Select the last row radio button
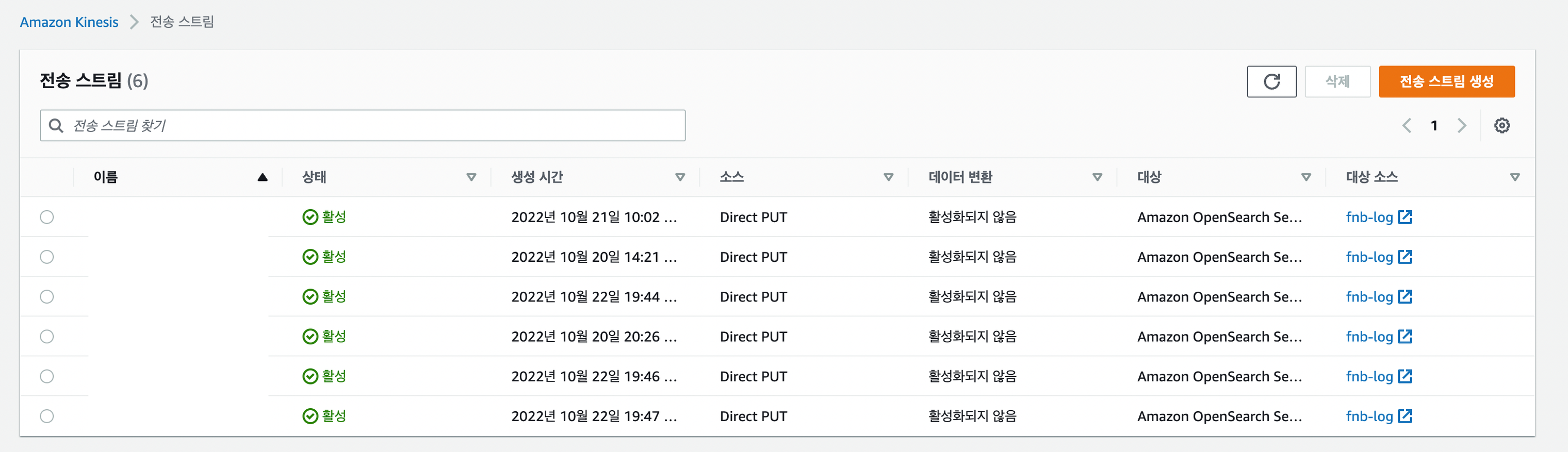 pyautogui.click(x=47, y=416)
